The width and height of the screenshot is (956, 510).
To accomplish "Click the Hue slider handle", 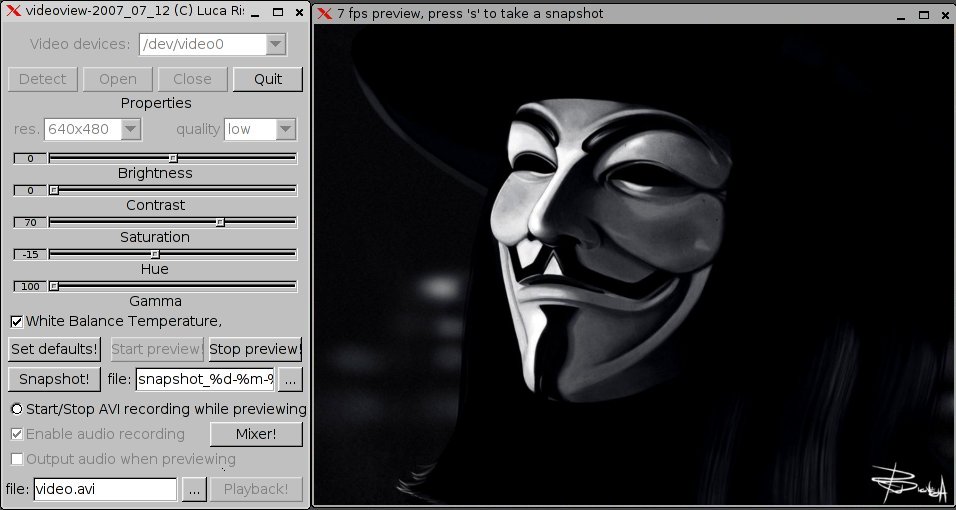I will [x=155, y=254].
